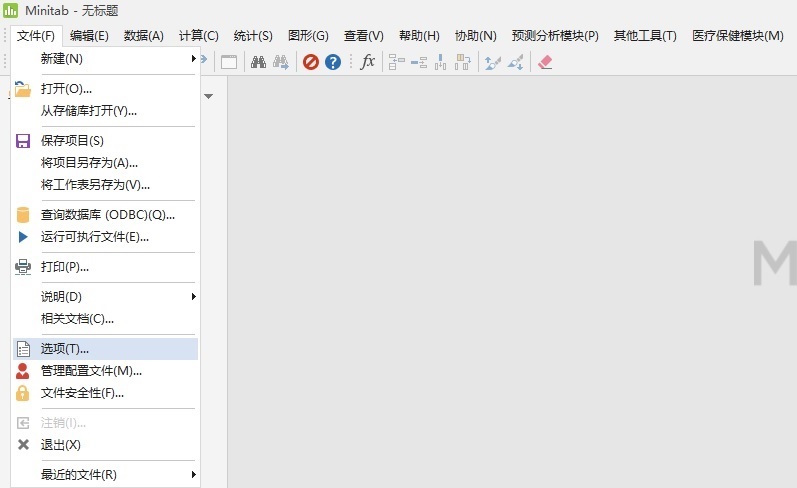Click the window pane toolbar icon

coord(229,62)
